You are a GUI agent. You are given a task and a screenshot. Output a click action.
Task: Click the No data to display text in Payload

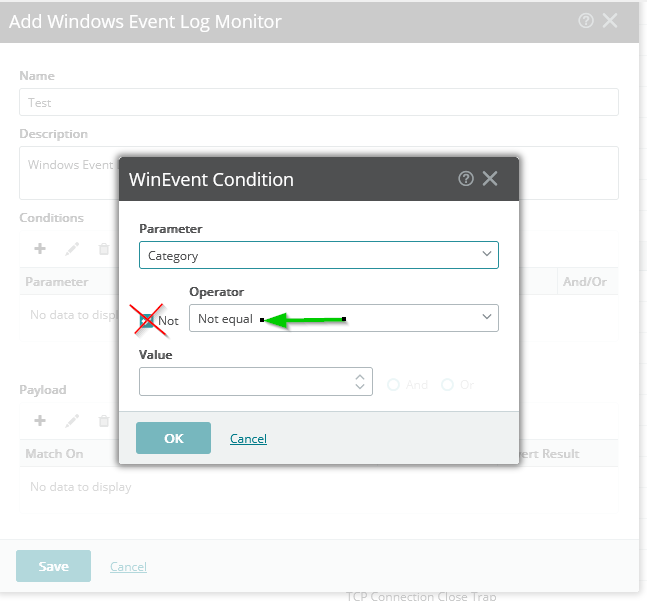[x=81, y=487]
